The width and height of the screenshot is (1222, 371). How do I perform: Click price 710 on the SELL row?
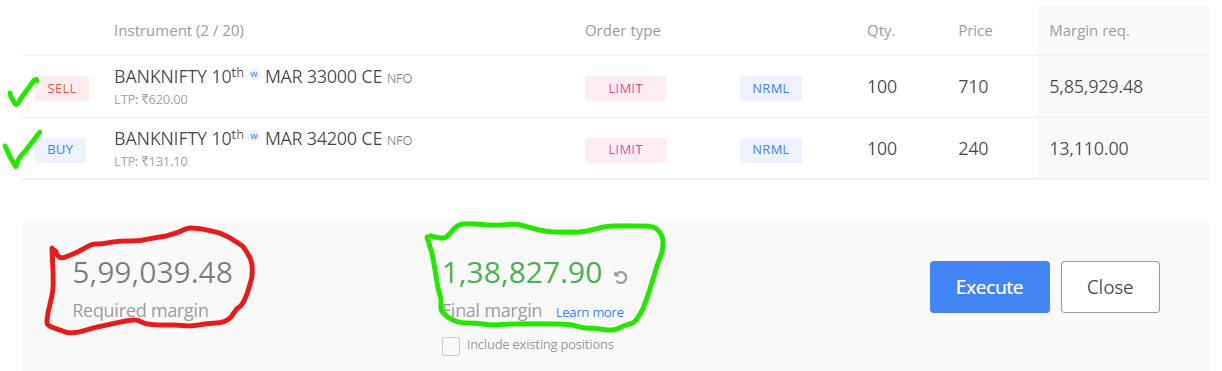(x=973, y=87)
